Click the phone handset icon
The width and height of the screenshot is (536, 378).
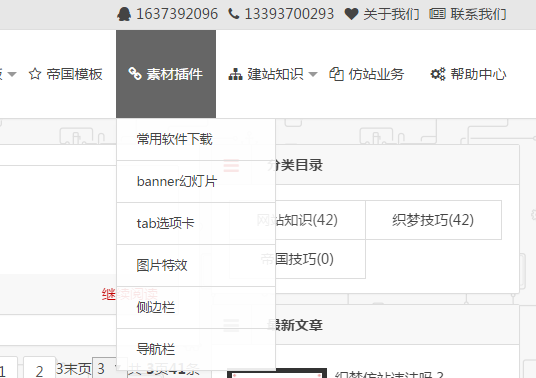coord(234,14)
